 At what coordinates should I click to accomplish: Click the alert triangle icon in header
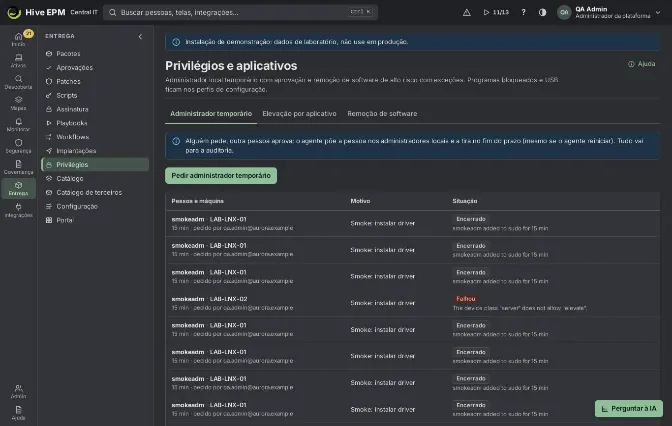(467, 12)
